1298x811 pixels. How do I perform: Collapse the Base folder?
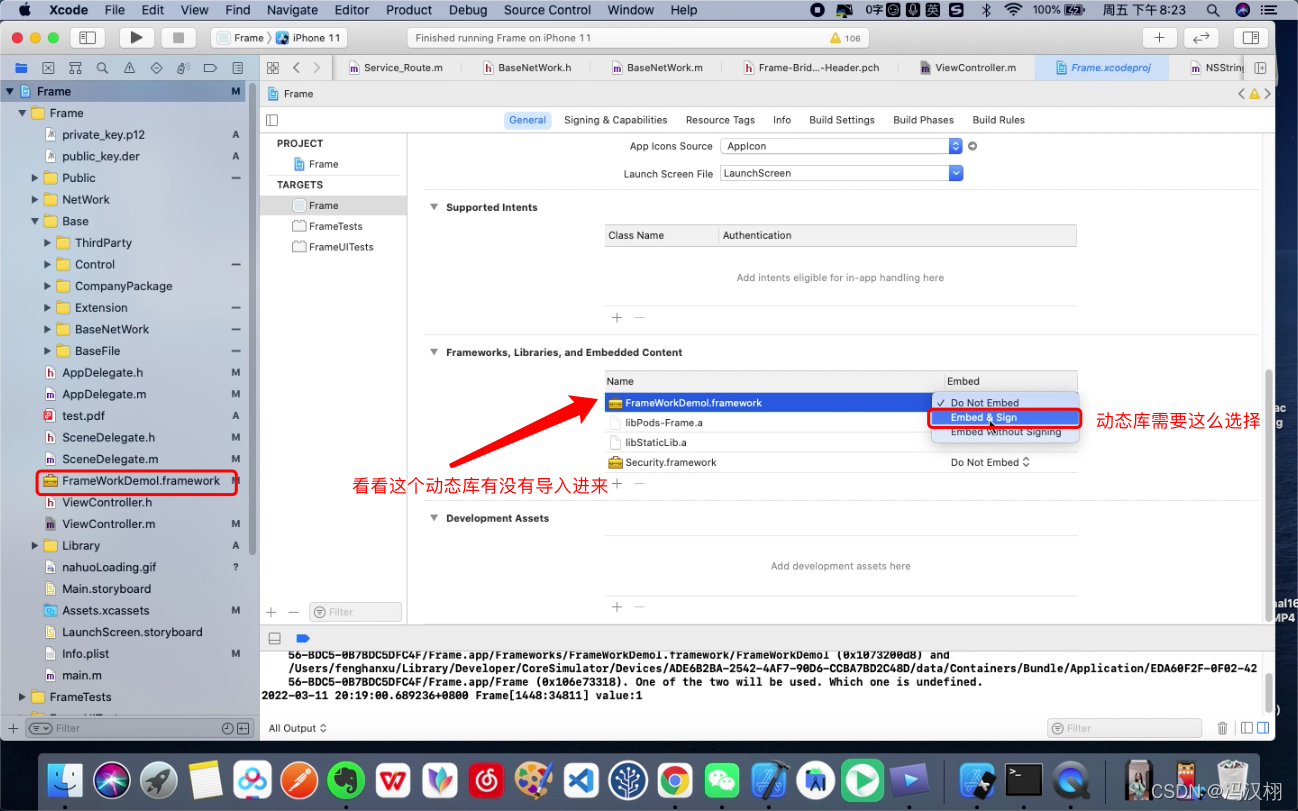(x=34, y=221)
